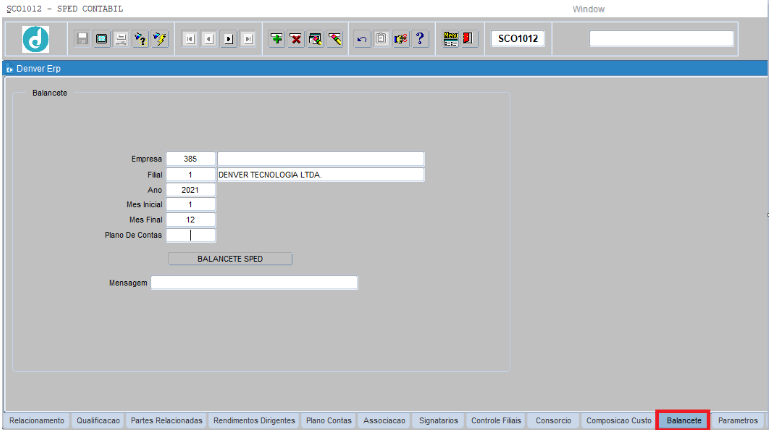
Task: Click the Plano De Contas input field
Action: [191, 236]
